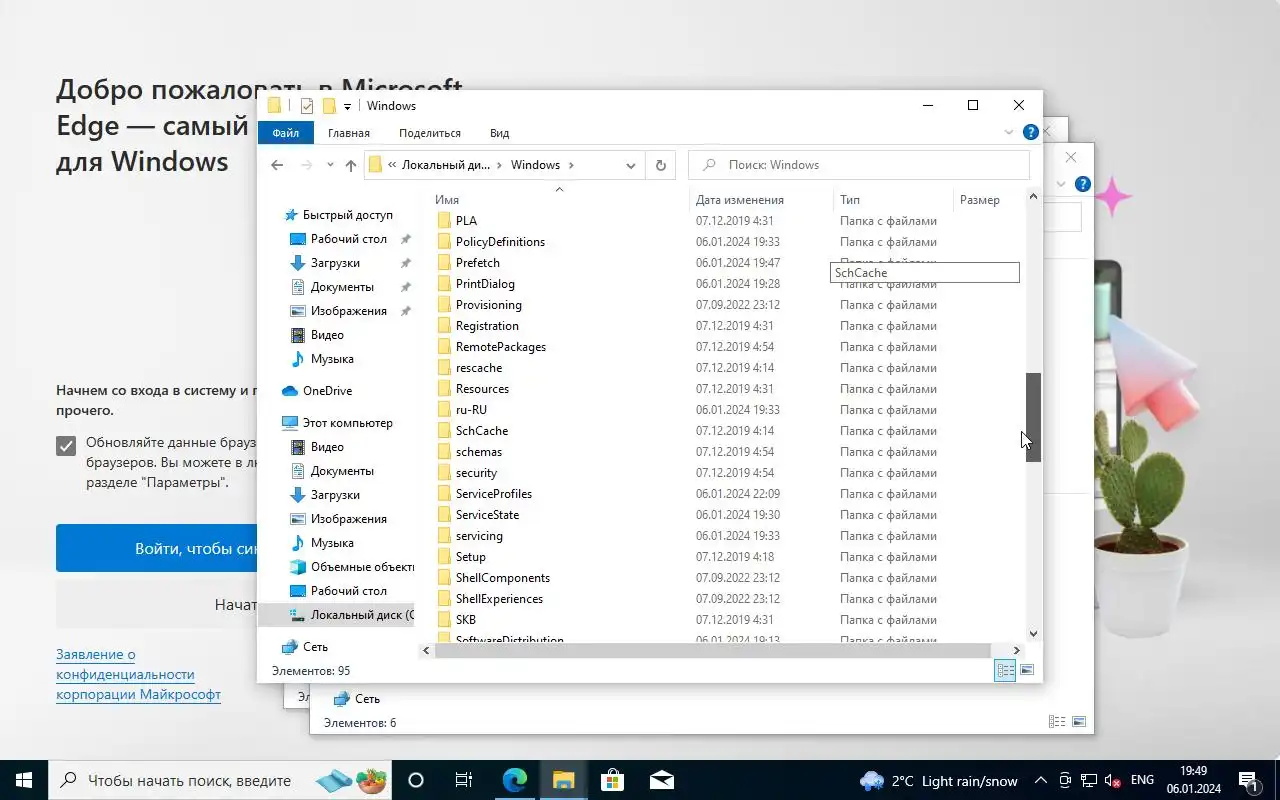Click the muted volume tray icon

point(1111,780)
